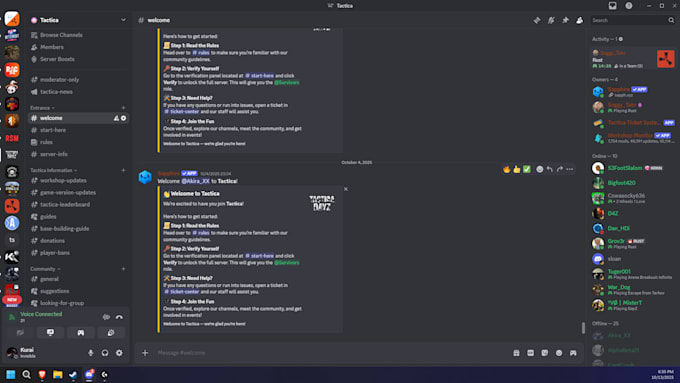The width and height of the screenshot is (680, 383).
Task: Open User Settings gear
Action: coord(119,353)
